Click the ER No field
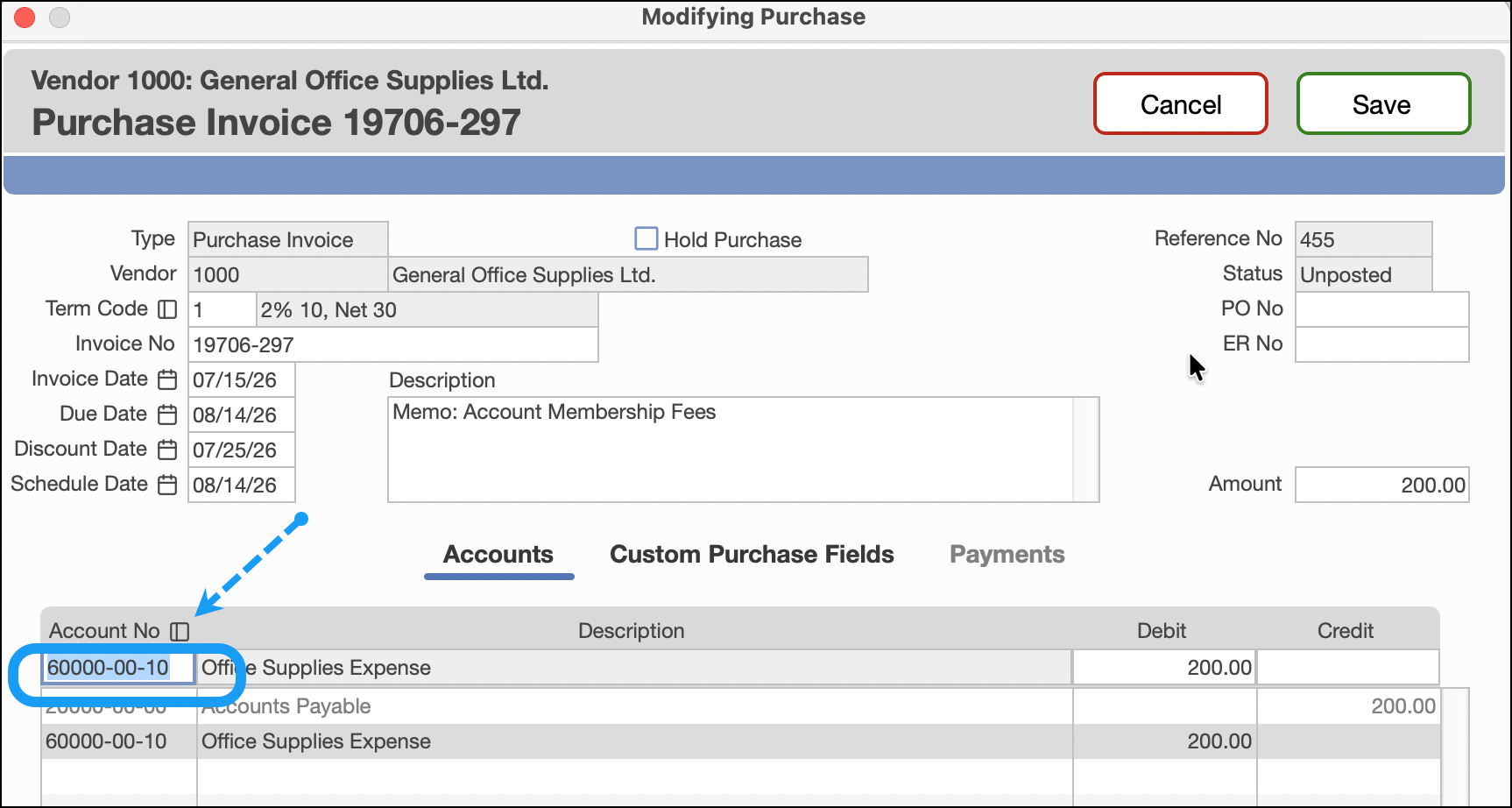Viewport: 1512px width, 808px height. pyautogui.click(x=1382, y=344)
